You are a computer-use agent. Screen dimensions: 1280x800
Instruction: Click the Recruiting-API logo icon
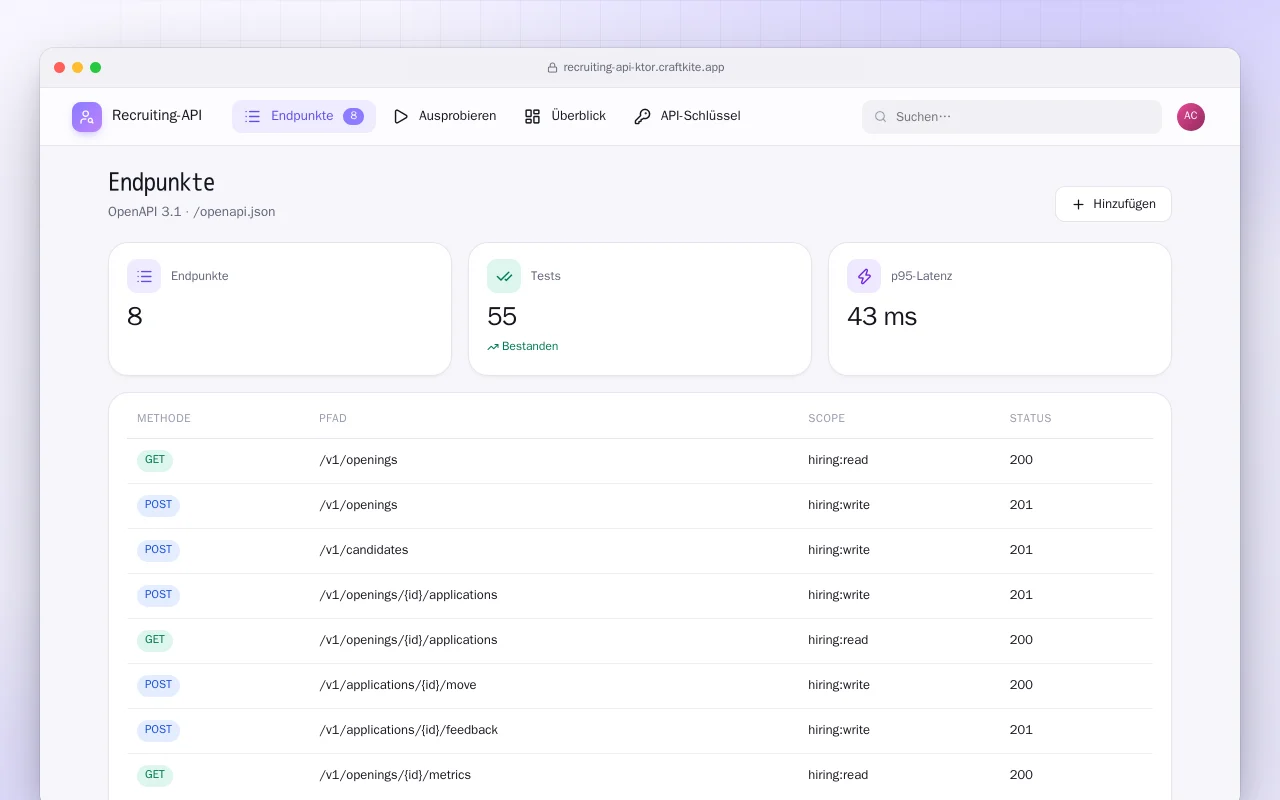point(87,117)
